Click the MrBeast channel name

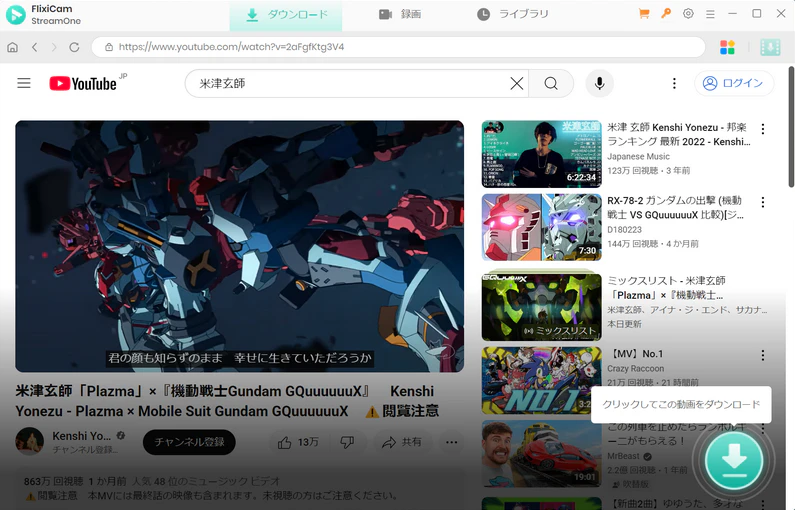pos(624,456)
